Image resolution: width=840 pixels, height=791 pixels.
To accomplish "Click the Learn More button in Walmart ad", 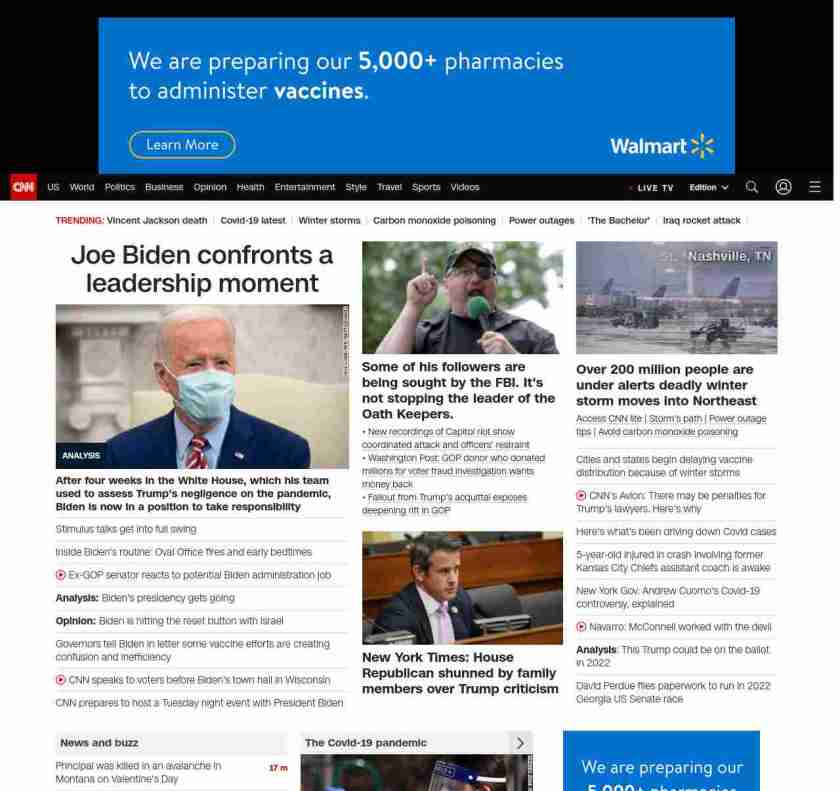I will pos(182,145).
